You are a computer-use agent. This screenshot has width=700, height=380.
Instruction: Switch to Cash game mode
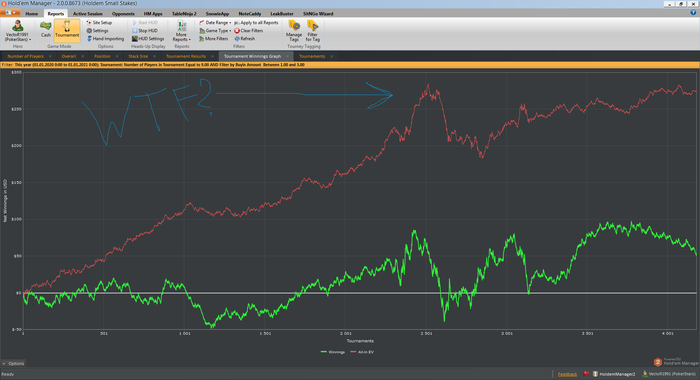[46, 29]
